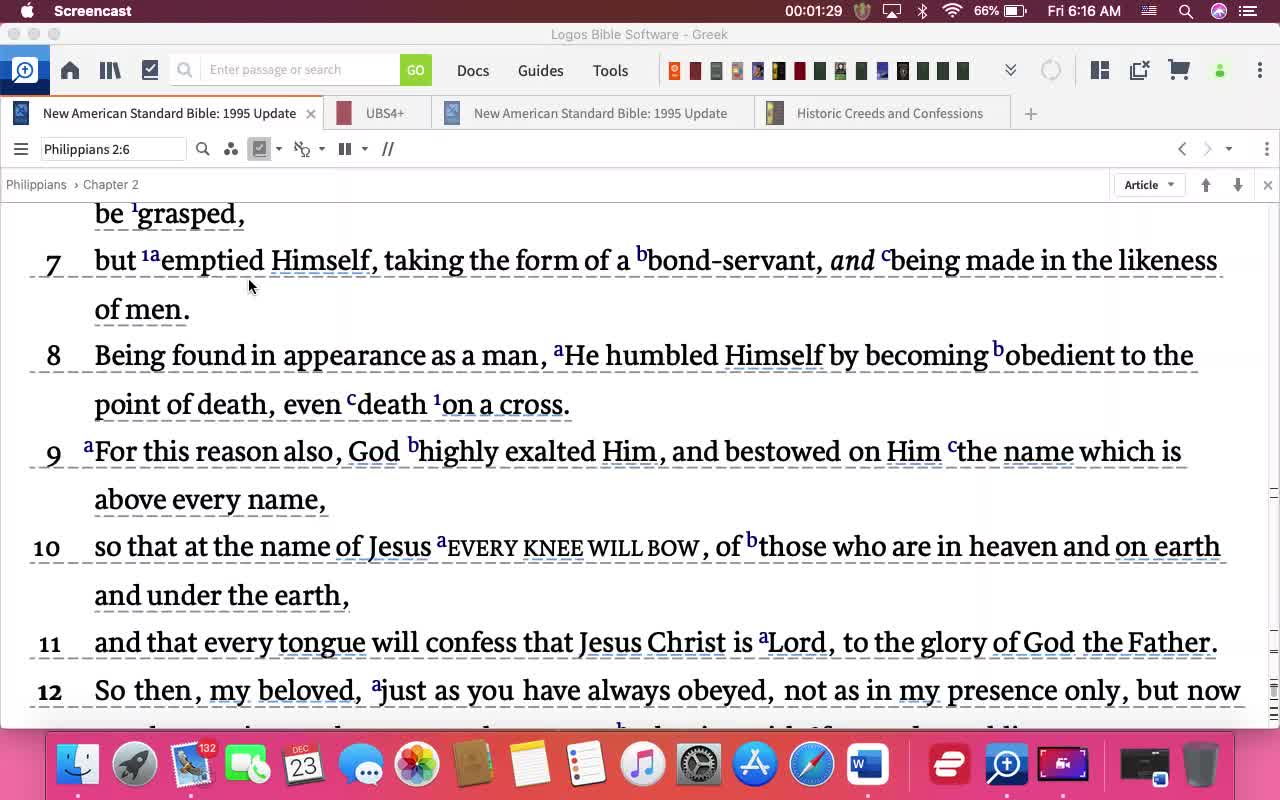1280x800 pixels.
Task: Open the Library books icon
Action: pos(110,70)
